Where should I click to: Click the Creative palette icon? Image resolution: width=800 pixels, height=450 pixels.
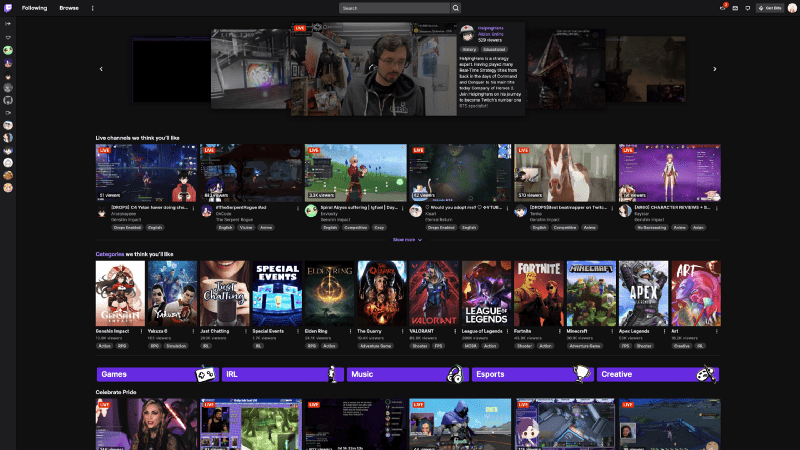706,374
